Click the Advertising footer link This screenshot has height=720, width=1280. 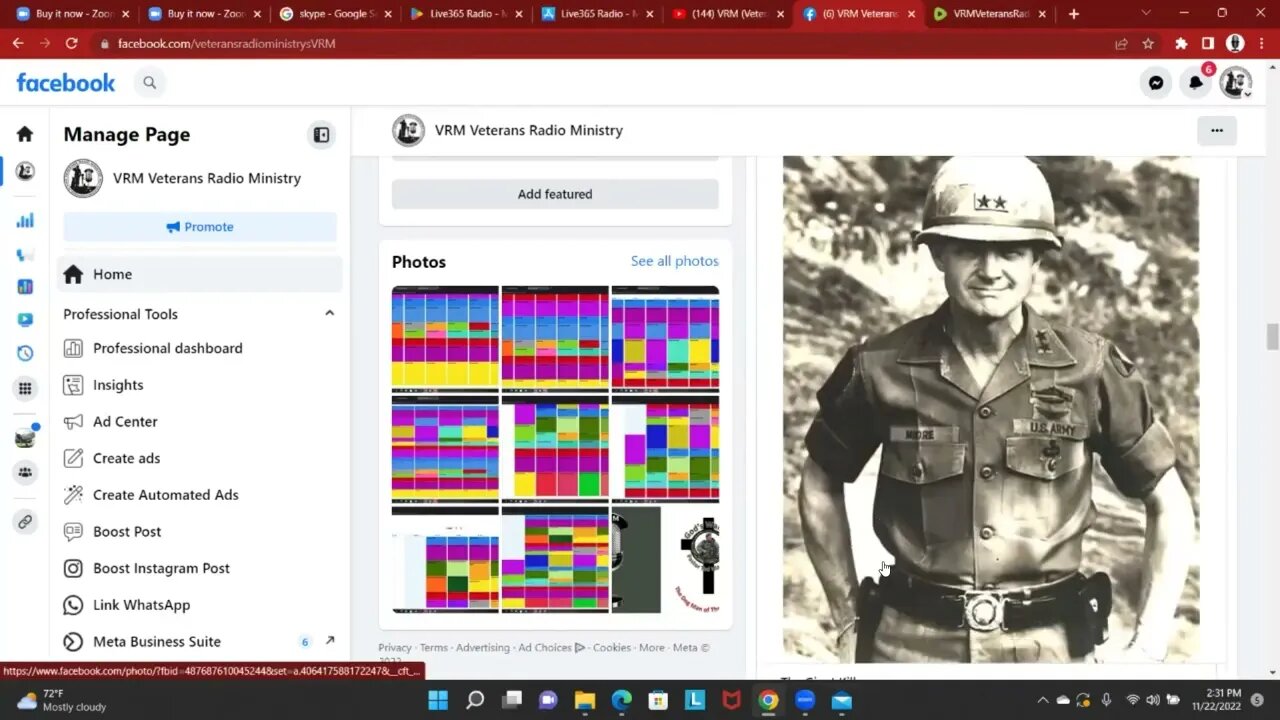click(483, 648)
